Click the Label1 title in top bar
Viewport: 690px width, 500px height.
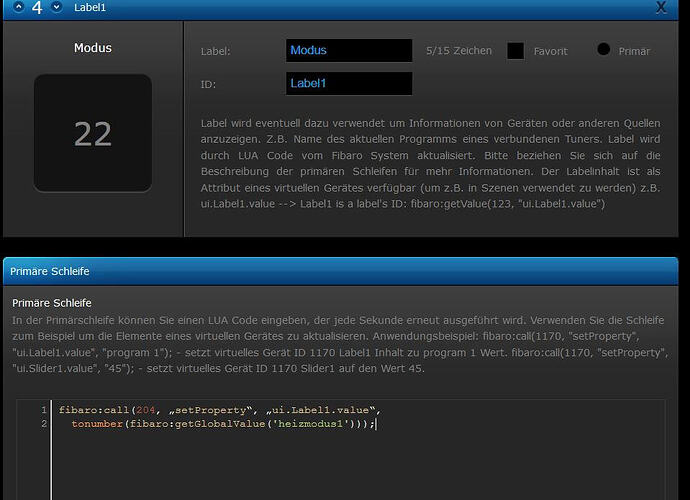pos(90,8)
